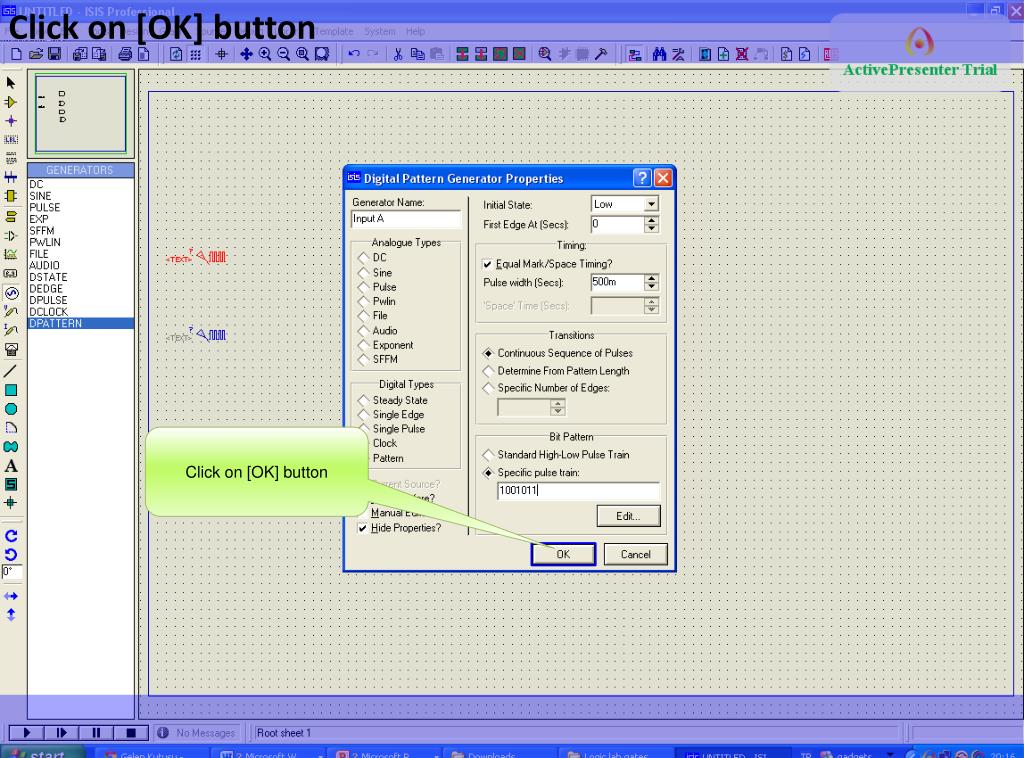This screenshot has width=1024, height=758.
Task: Select Steady State digital type
Action: 364,400
